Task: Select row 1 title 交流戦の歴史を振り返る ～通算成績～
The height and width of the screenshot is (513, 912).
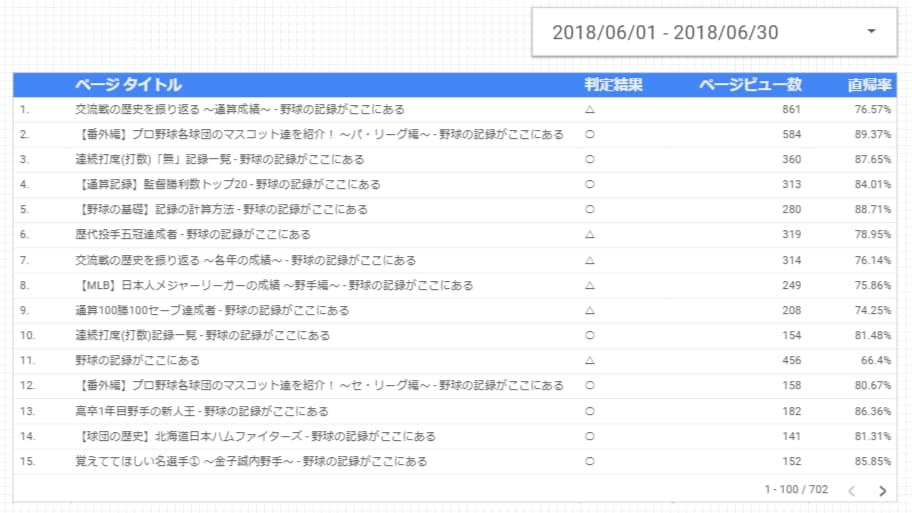Action: tap(240, 109)
